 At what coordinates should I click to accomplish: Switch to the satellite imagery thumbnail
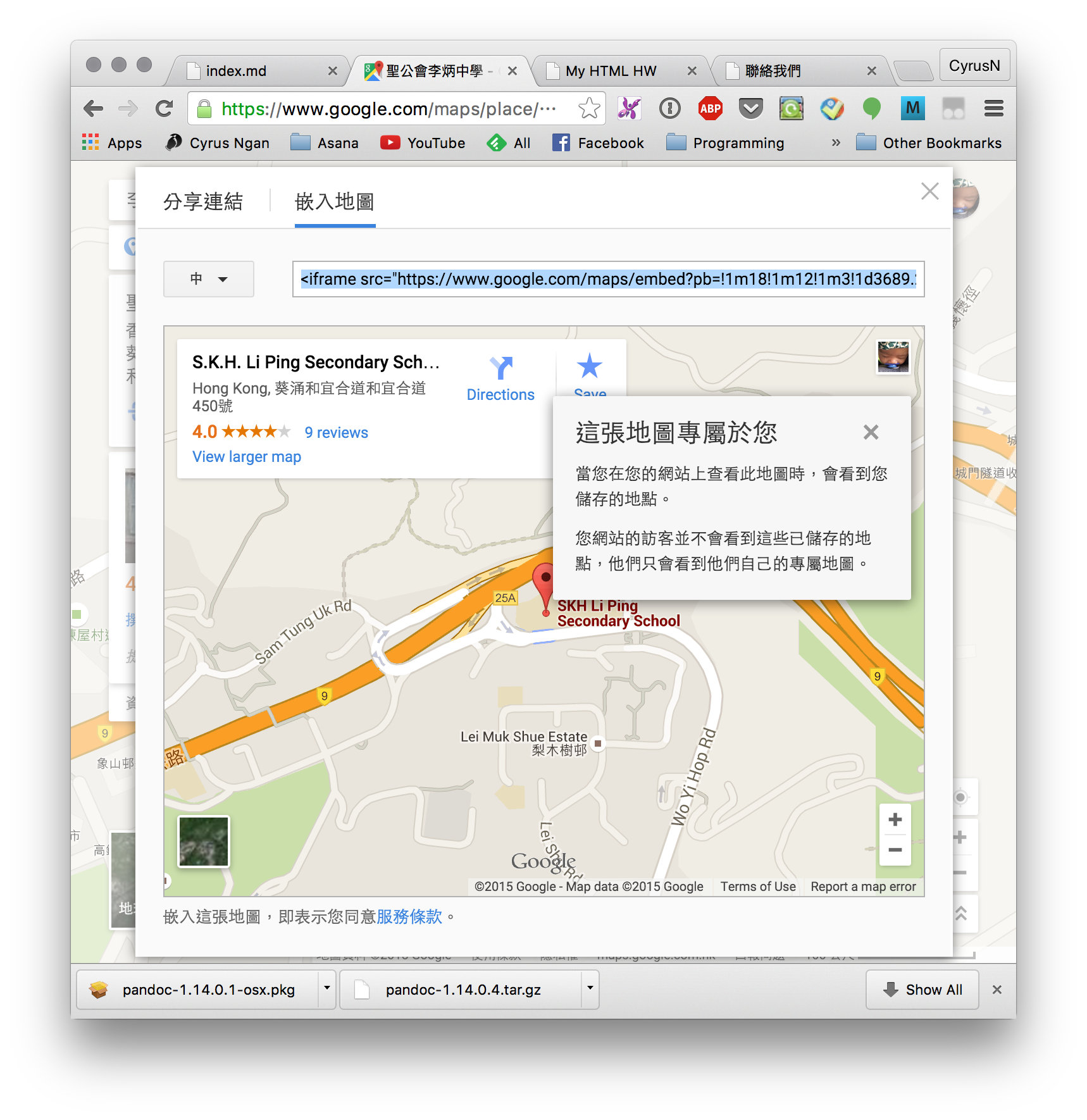[203, 841]
